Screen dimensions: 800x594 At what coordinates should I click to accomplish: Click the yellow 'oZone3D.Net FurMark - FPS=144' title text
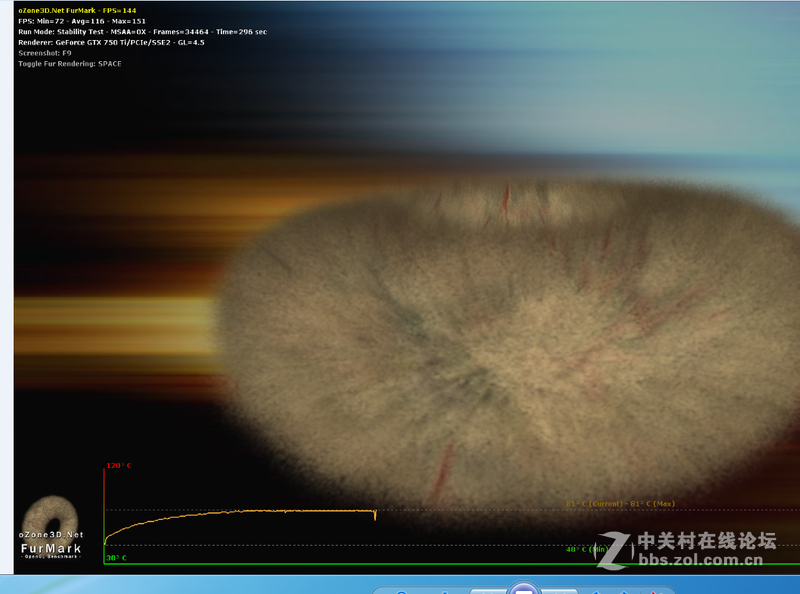(77, 10)
